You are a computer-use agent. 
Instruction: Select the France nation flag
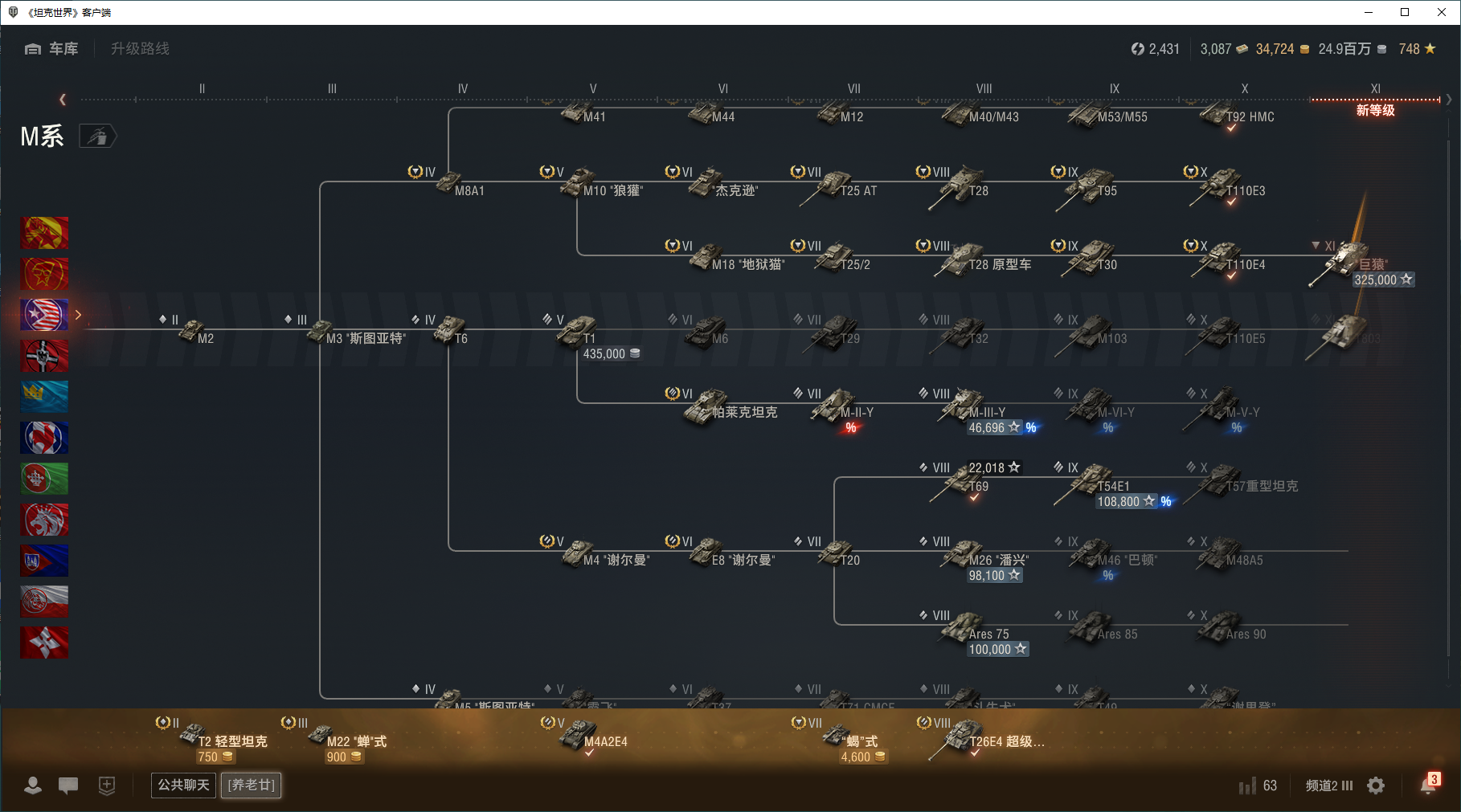44,438
